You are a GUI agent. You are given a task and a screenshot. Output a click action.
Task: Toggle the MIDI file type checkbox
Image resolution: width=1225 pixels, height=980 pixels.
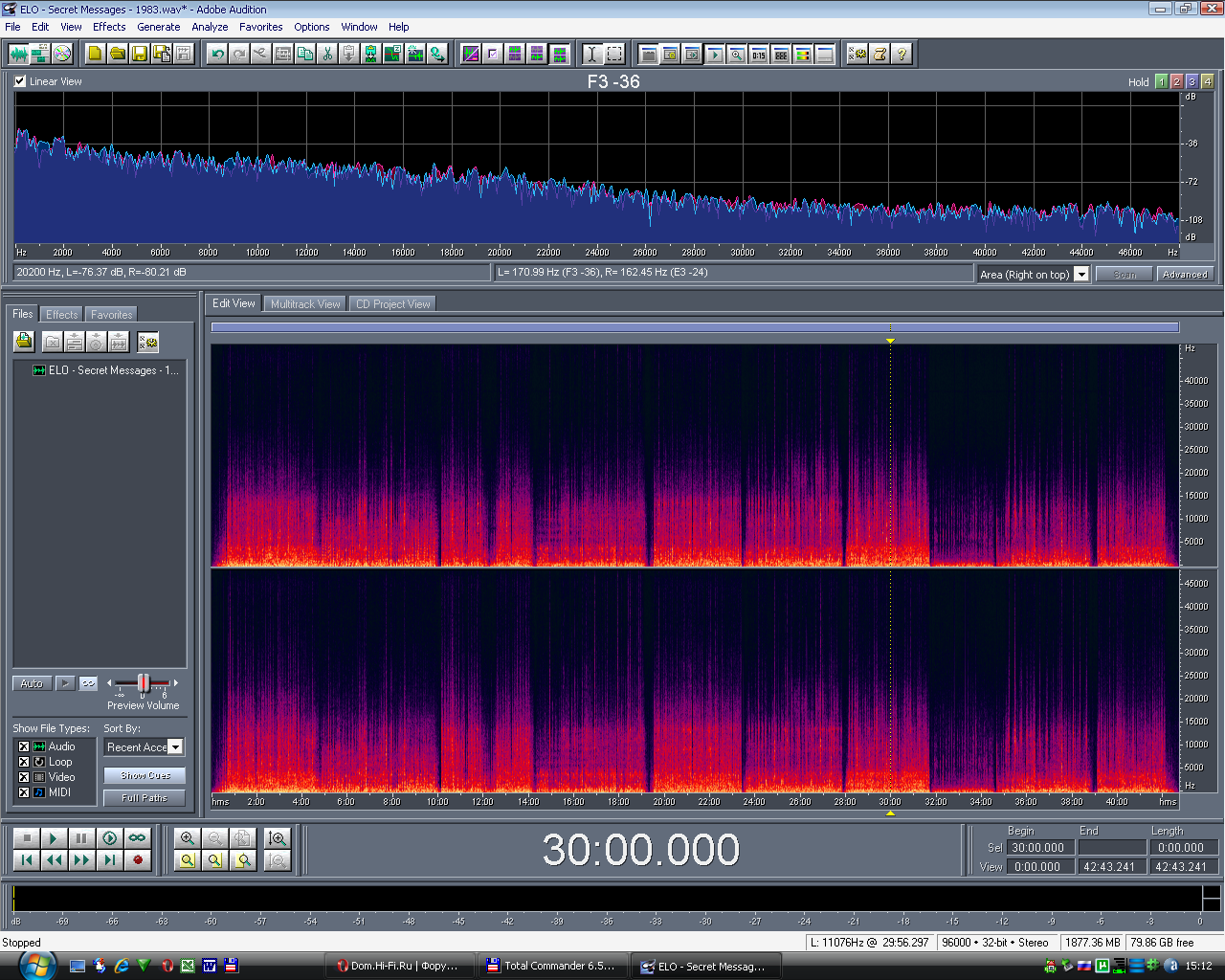coord(24,792)
